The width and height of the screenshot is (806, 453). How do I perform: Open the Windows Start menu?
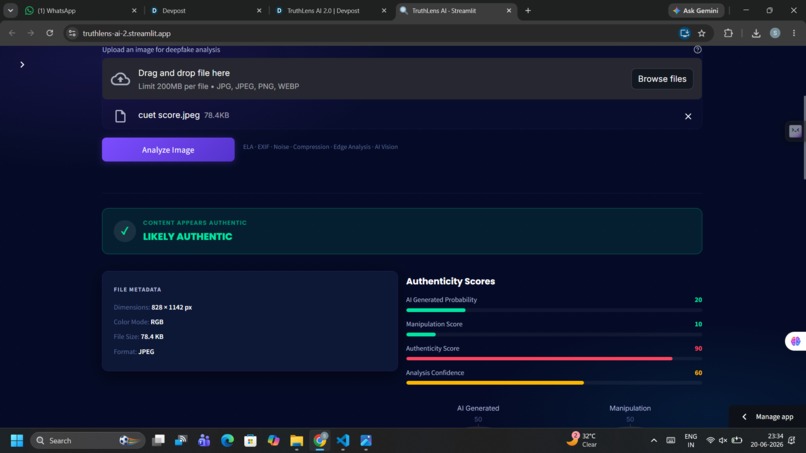16,441
